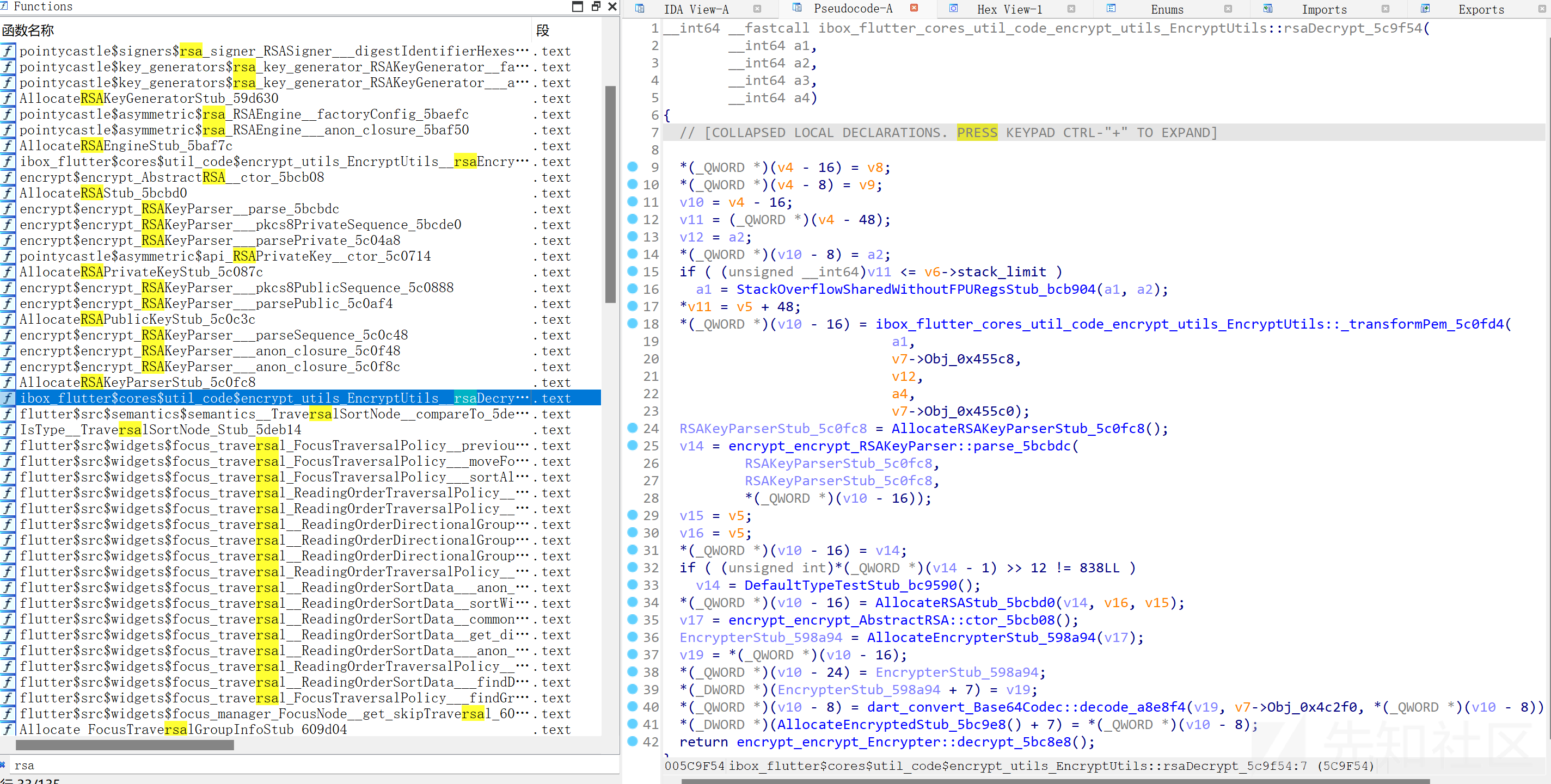The width and height of the screenshot is (1551, 784).
Task: Sort by the 段 column header
Action: tap(566, 30)
